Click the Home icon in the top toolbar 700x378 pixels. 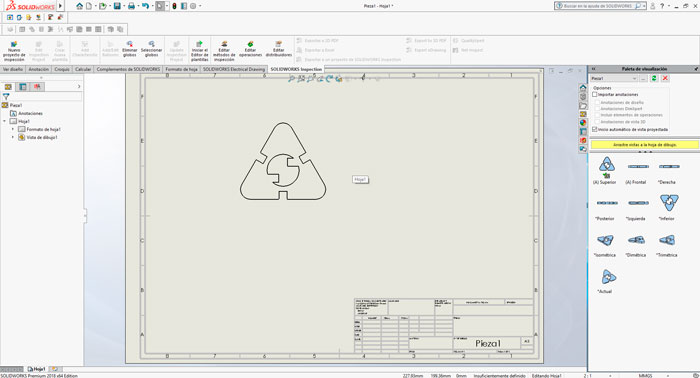click(x=79, y=6)
